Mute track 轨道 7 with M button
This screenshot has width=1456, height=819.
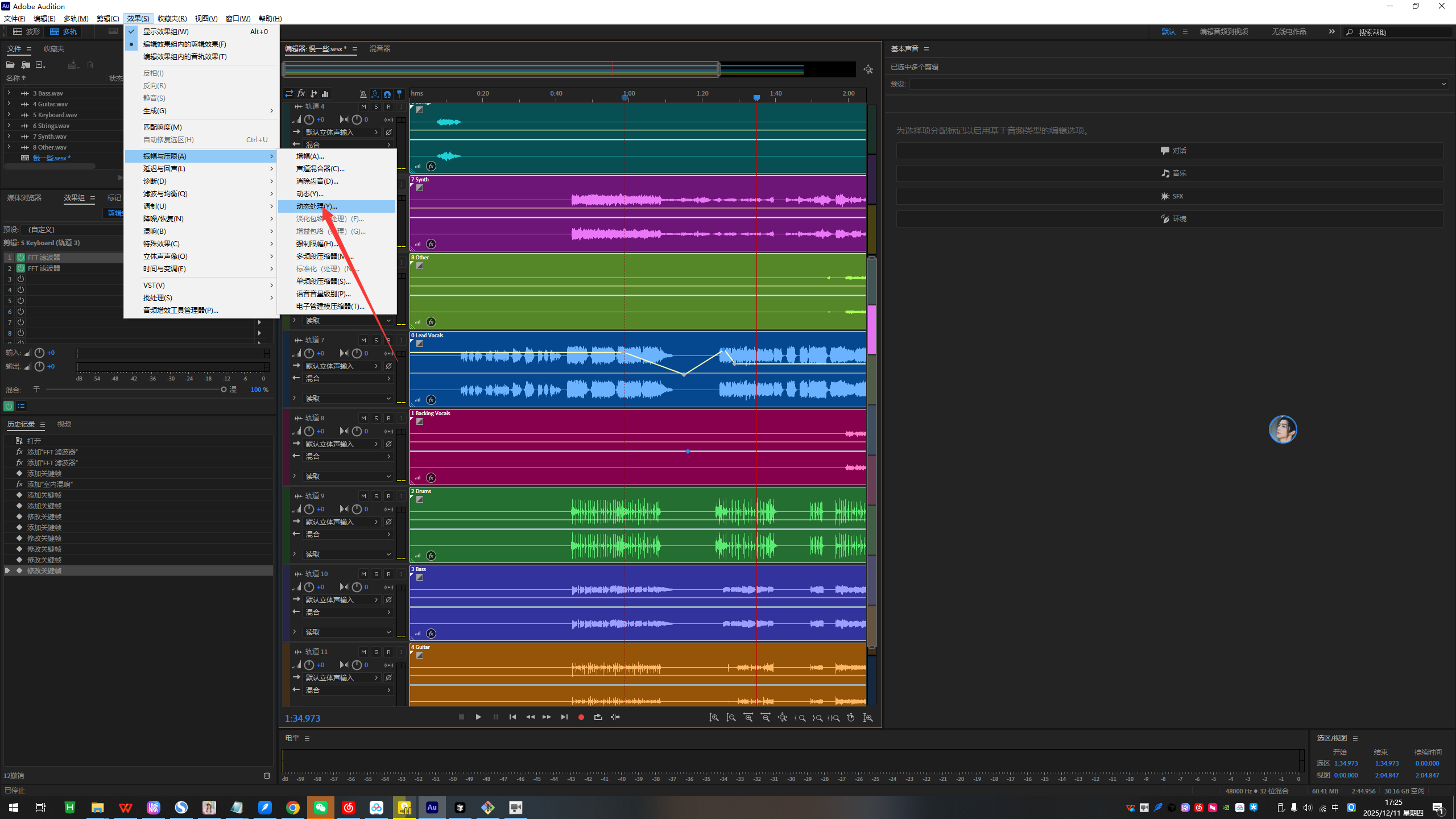[x=363, y=340]
